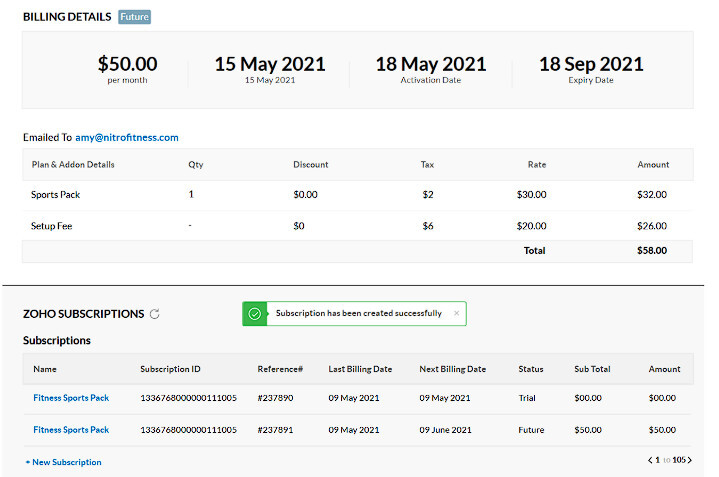The width and height of the screenshot is (719, 477).
Task: Sort by Status column
Action: (x=531, y=369)
